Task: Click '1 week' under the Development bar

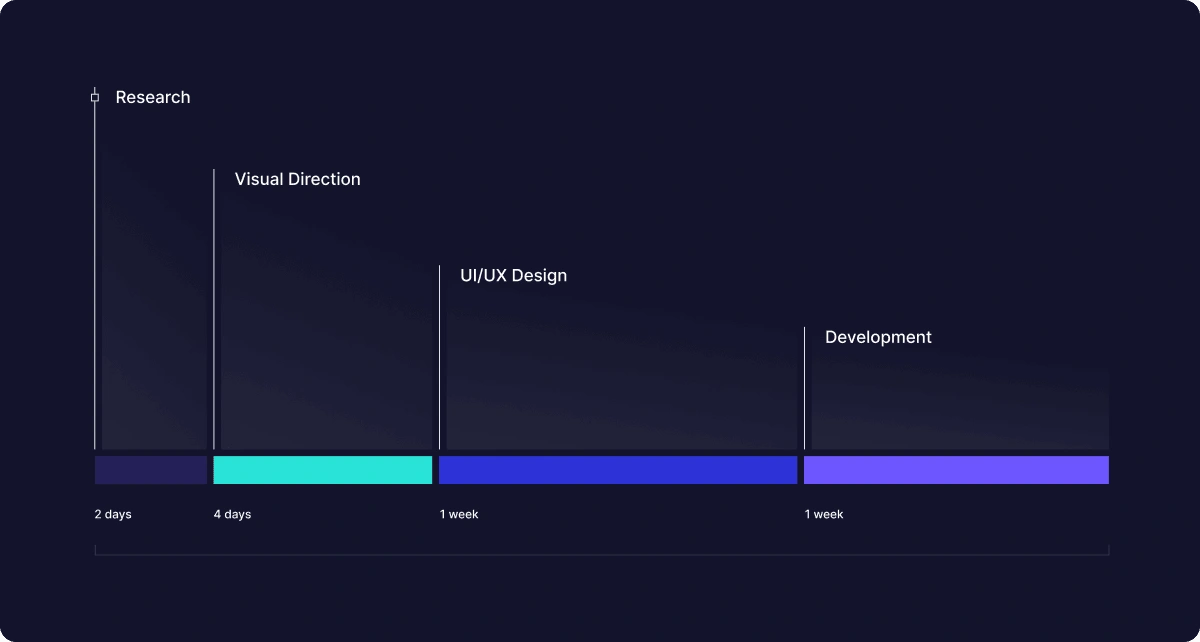Action: pos(824,514)
